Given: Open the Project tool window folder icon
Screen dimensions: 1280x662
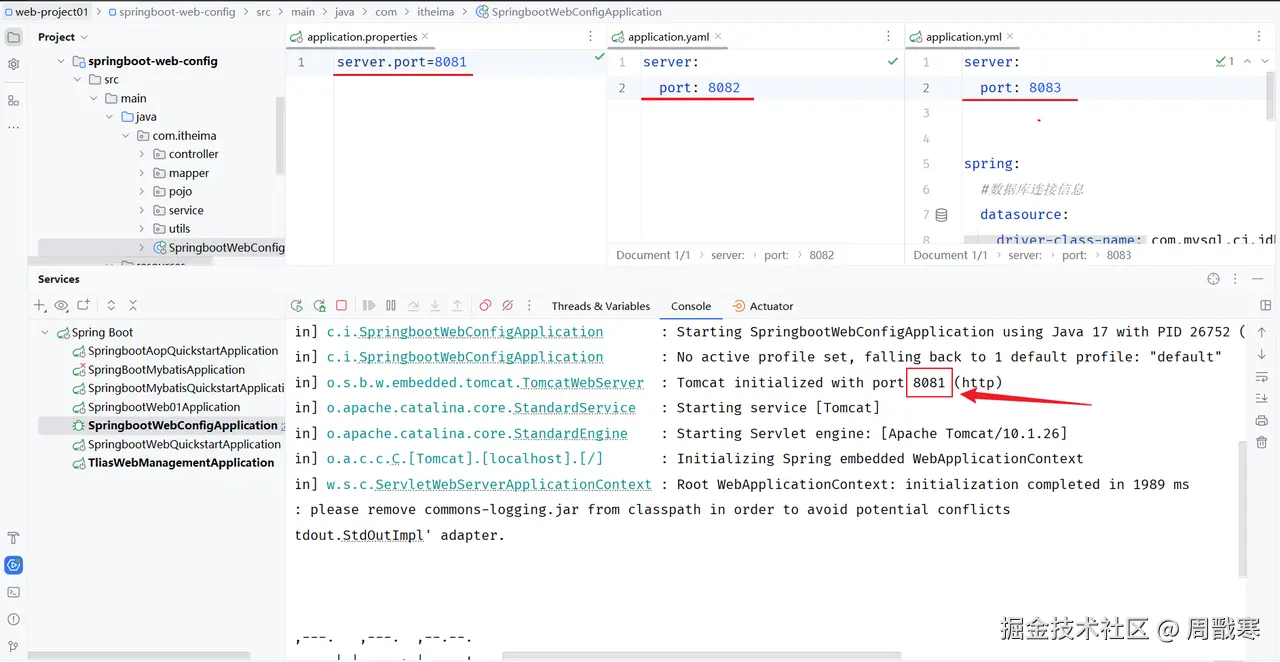Looking at the screenshot, I should coord(13,37).
